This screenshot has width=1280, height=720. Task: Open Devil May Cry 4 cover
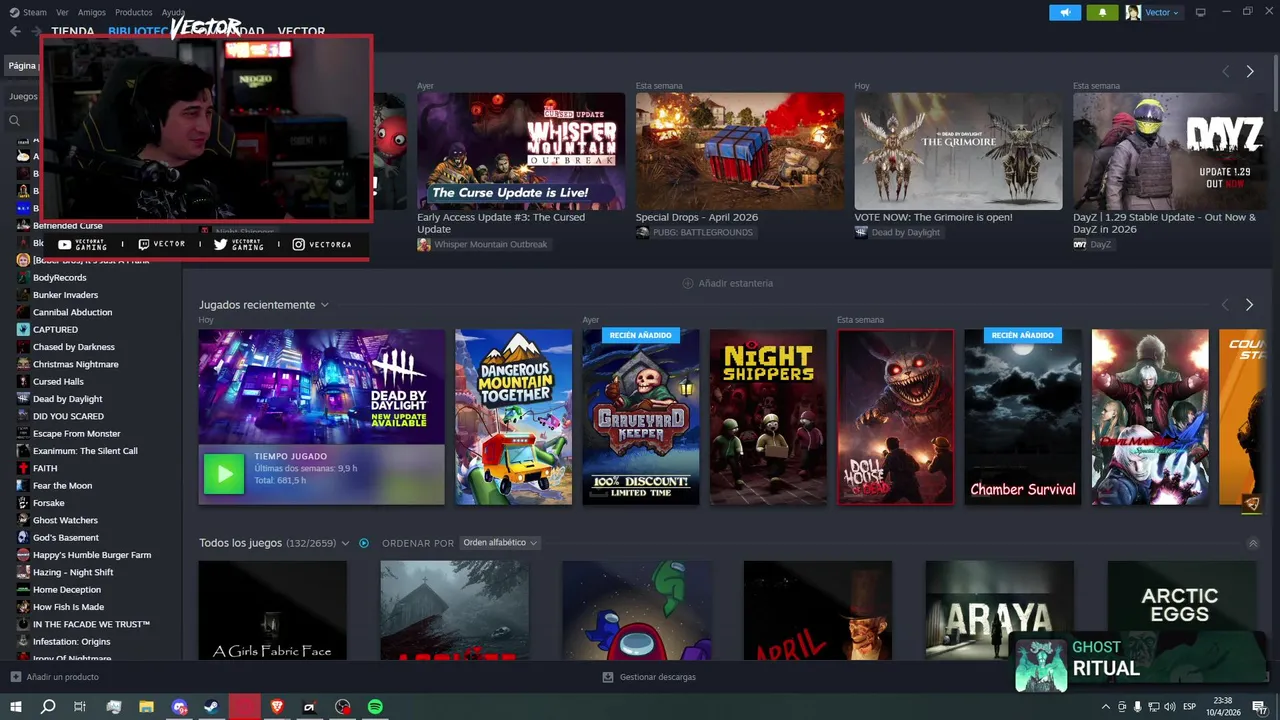tap(1150, 417)
